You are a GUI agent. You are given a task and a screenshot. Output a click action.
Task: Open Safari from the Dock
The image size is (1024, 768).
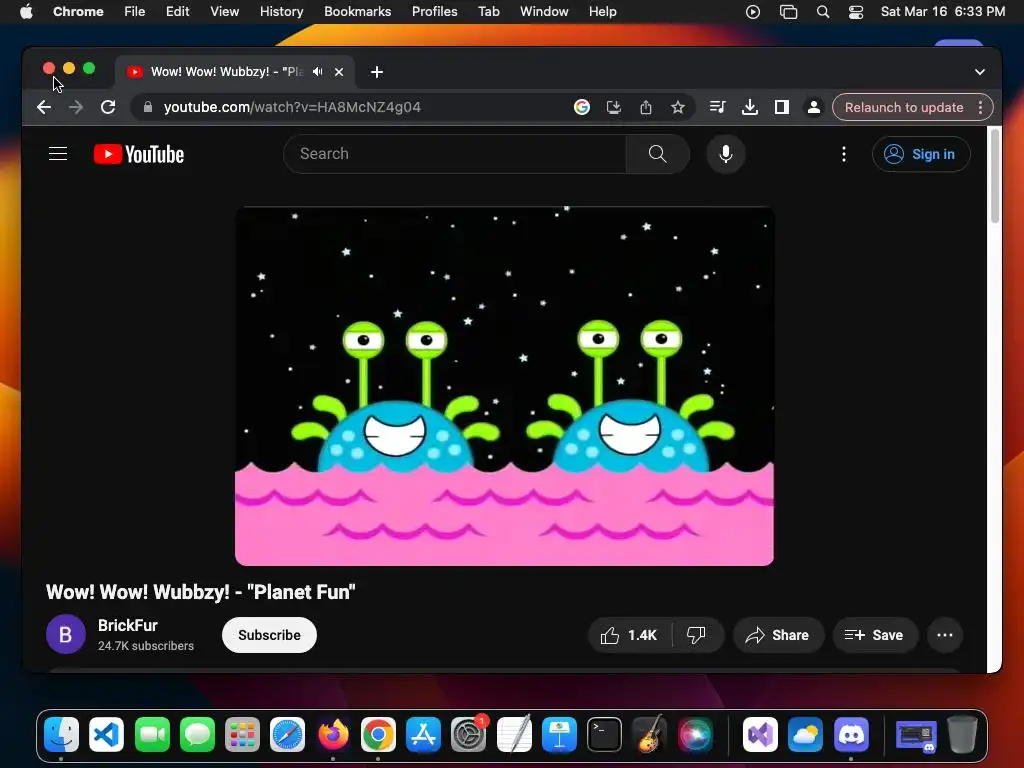tap(287, 735)
